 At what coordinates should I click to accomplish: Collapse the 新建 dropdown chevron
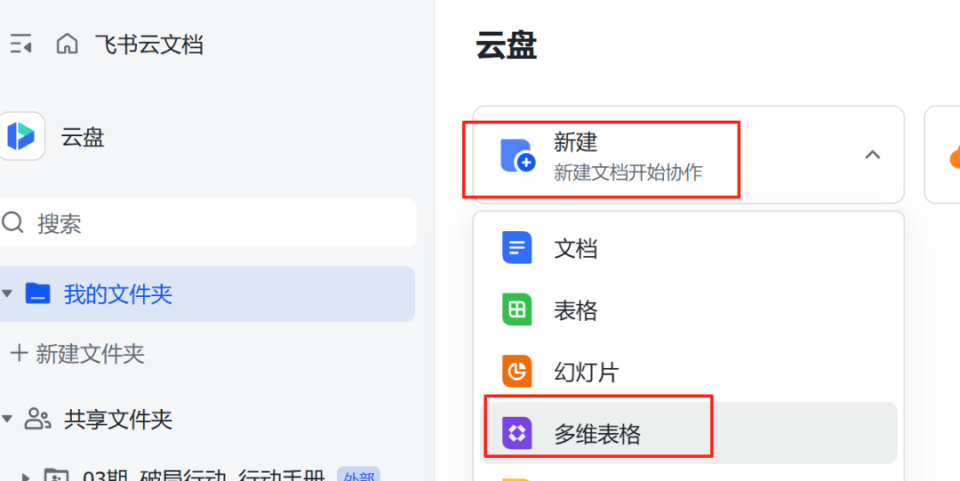click(872, 155)
